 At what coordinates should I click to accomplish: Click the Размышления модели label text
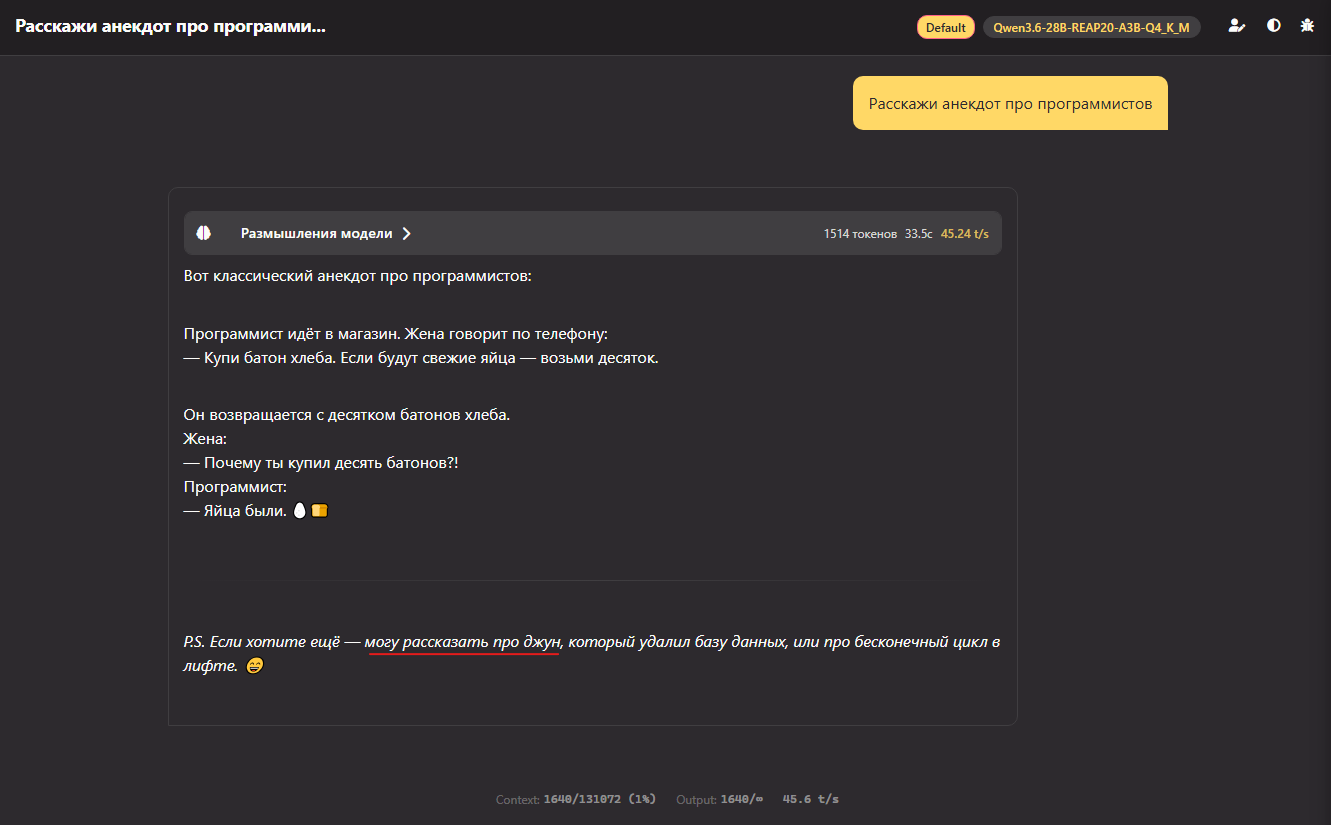point(316,233)
